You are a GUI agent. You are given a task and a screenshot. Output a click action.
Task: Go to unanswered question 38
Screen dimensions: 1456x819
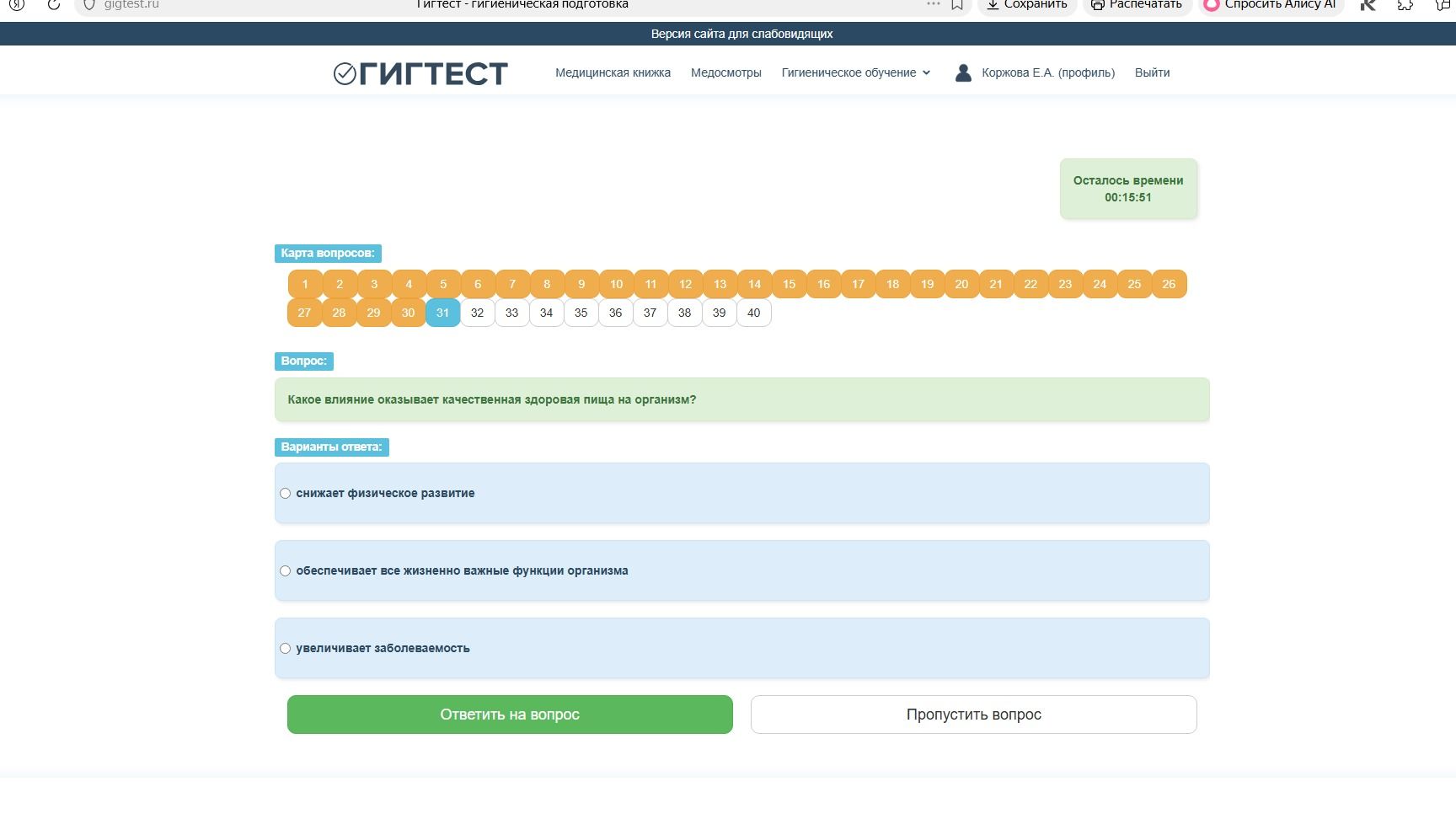click(684, 313)
